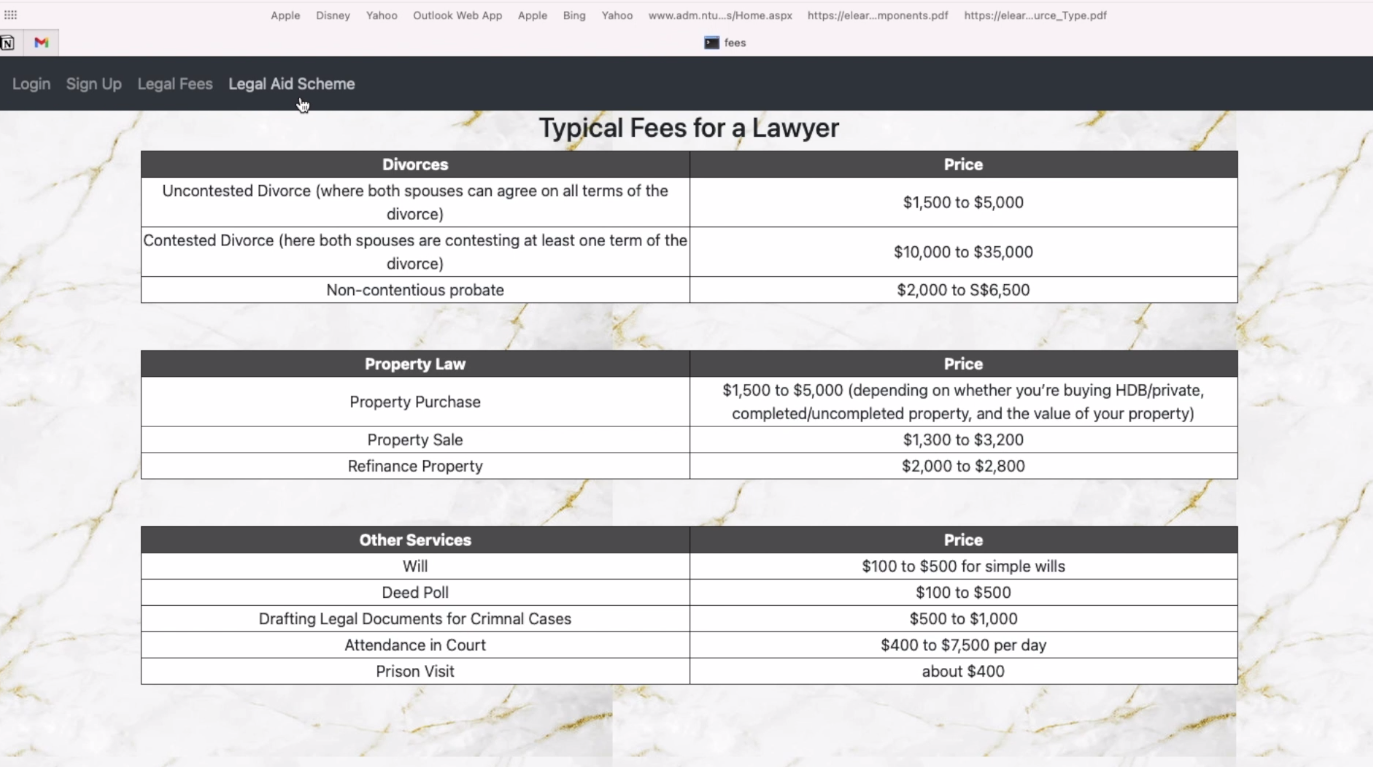This screenshot has width=1373, height=767.
Task: Open the Bing bookmark
Action: click(574, 15)
